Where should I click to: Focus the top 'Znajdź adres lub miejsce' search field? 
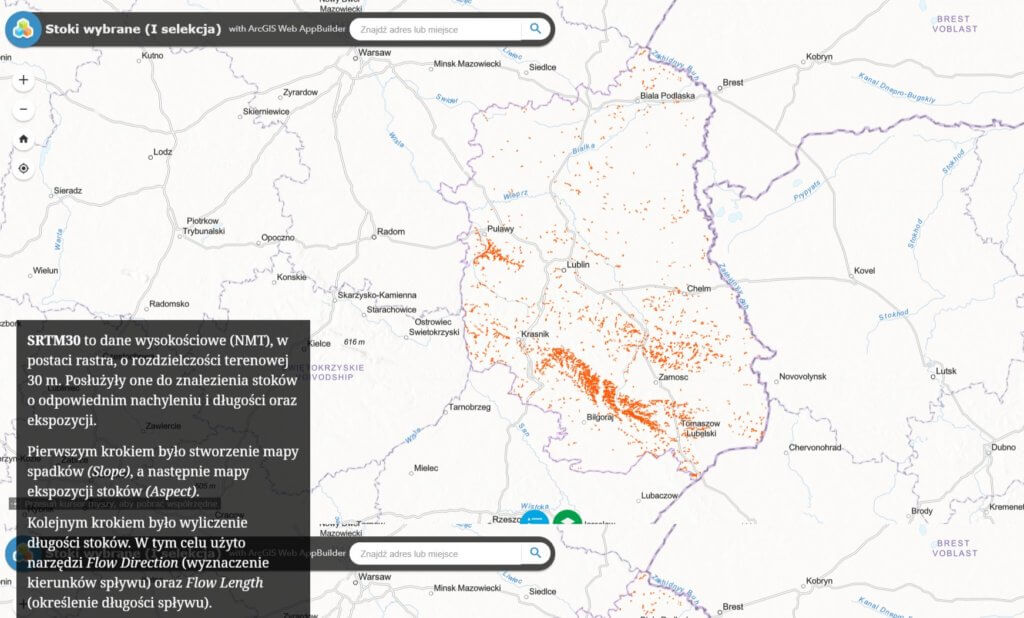click(x=436, y=29)
